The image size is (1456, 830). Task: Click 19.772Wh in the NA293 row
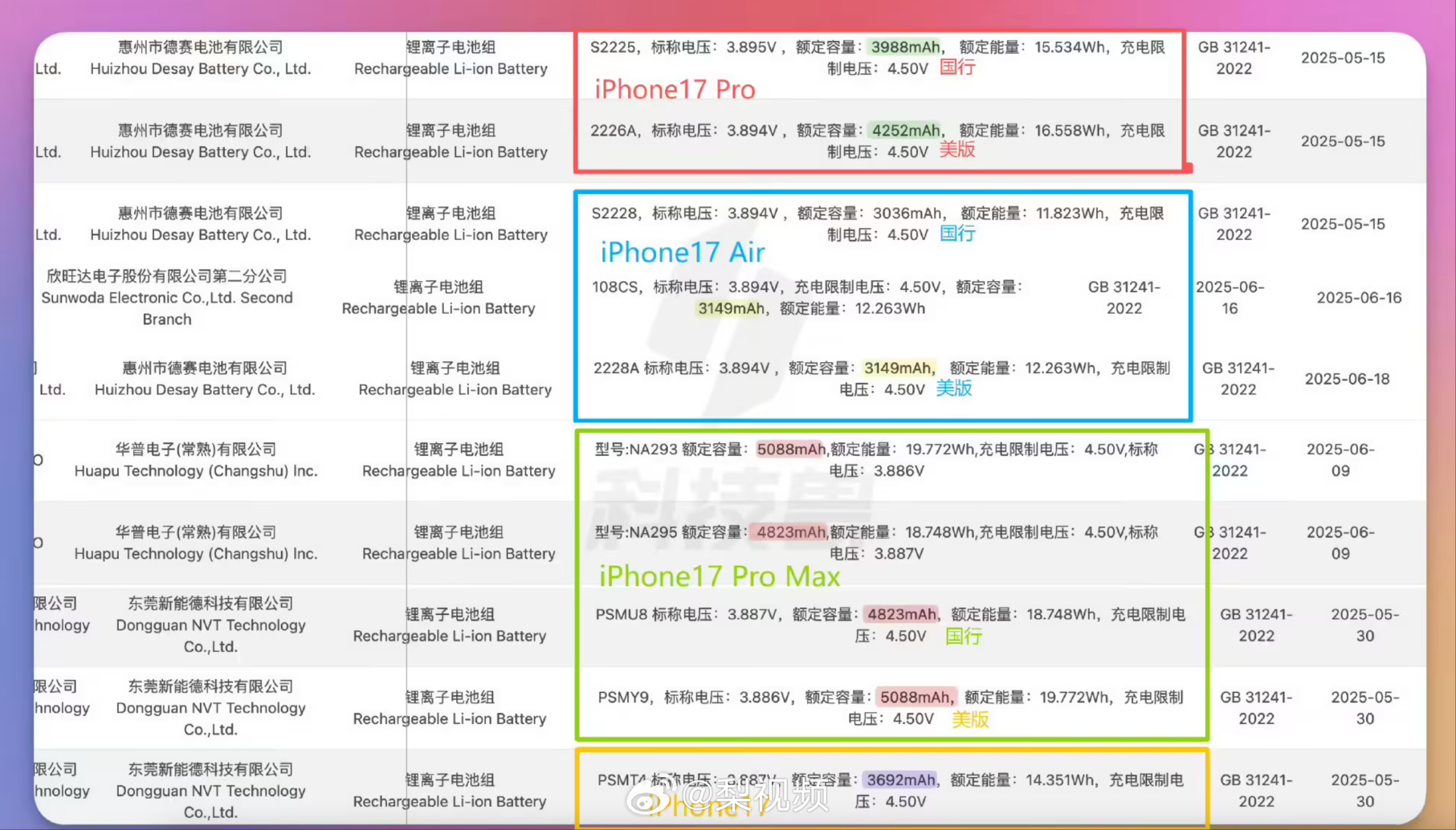coord(940,450)
